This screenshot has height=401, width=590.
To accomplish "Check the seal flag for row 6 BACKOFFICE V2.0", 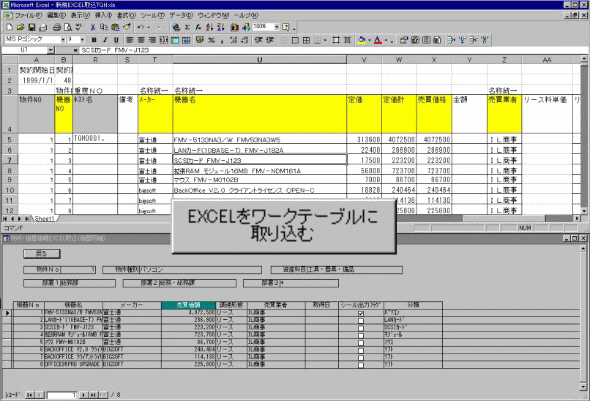I will 361,351.
